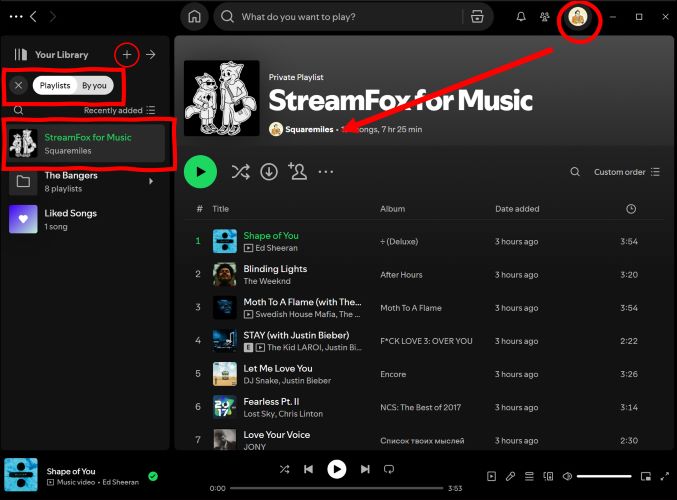Invite collaborators to the playlist

[x=297, y=171]
